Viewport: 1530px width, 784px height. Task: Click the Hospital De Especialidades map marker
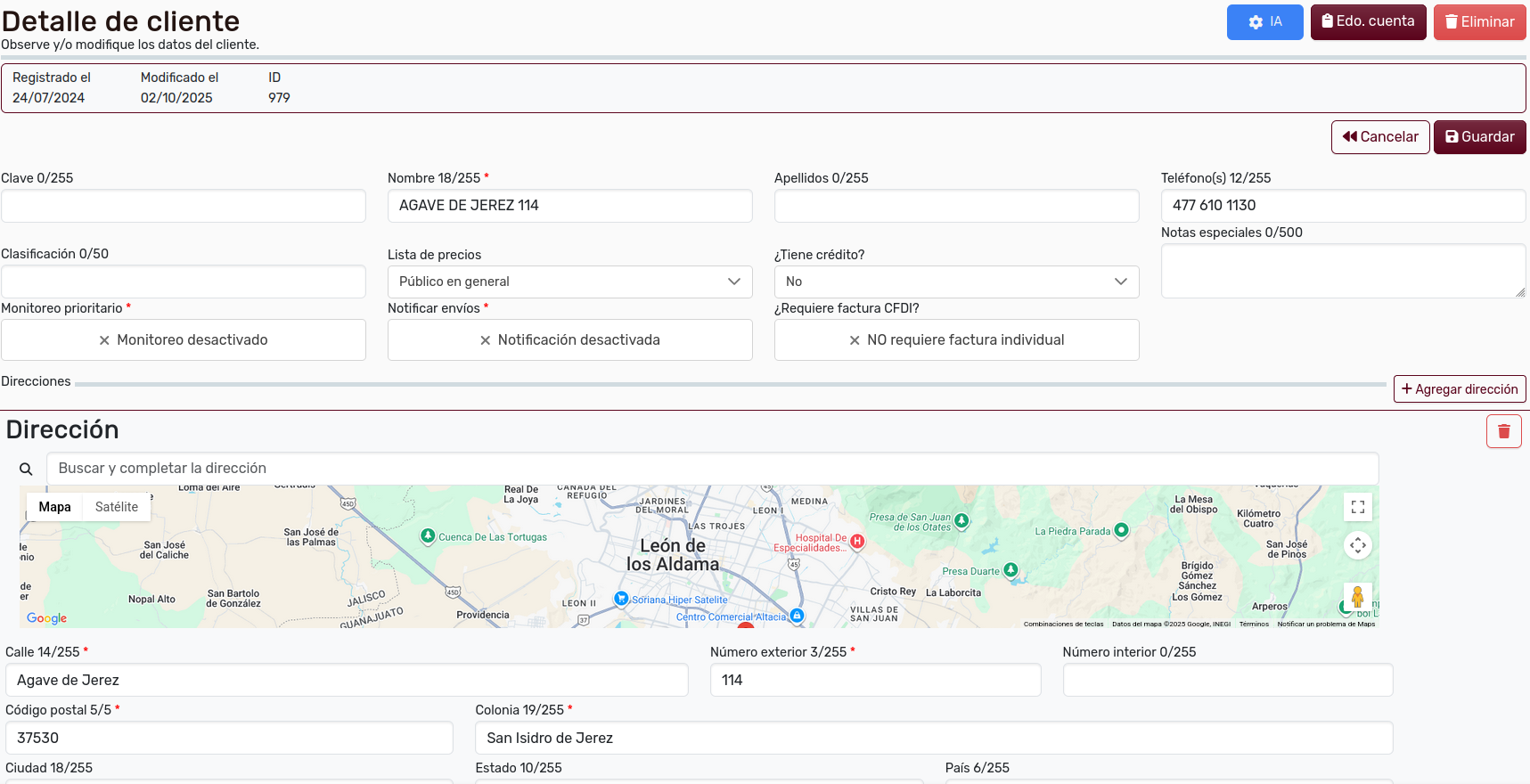point(857,541)
